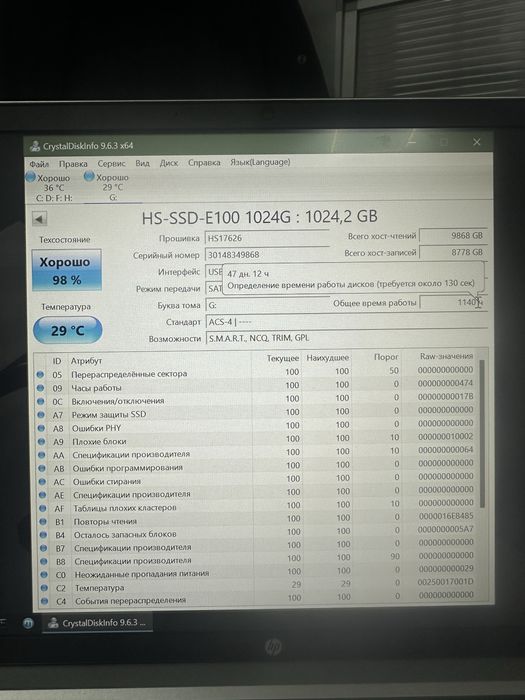Screen dimensions: 525x700
Task: Click raw value 00250017001D
Action: pos(446,582)
